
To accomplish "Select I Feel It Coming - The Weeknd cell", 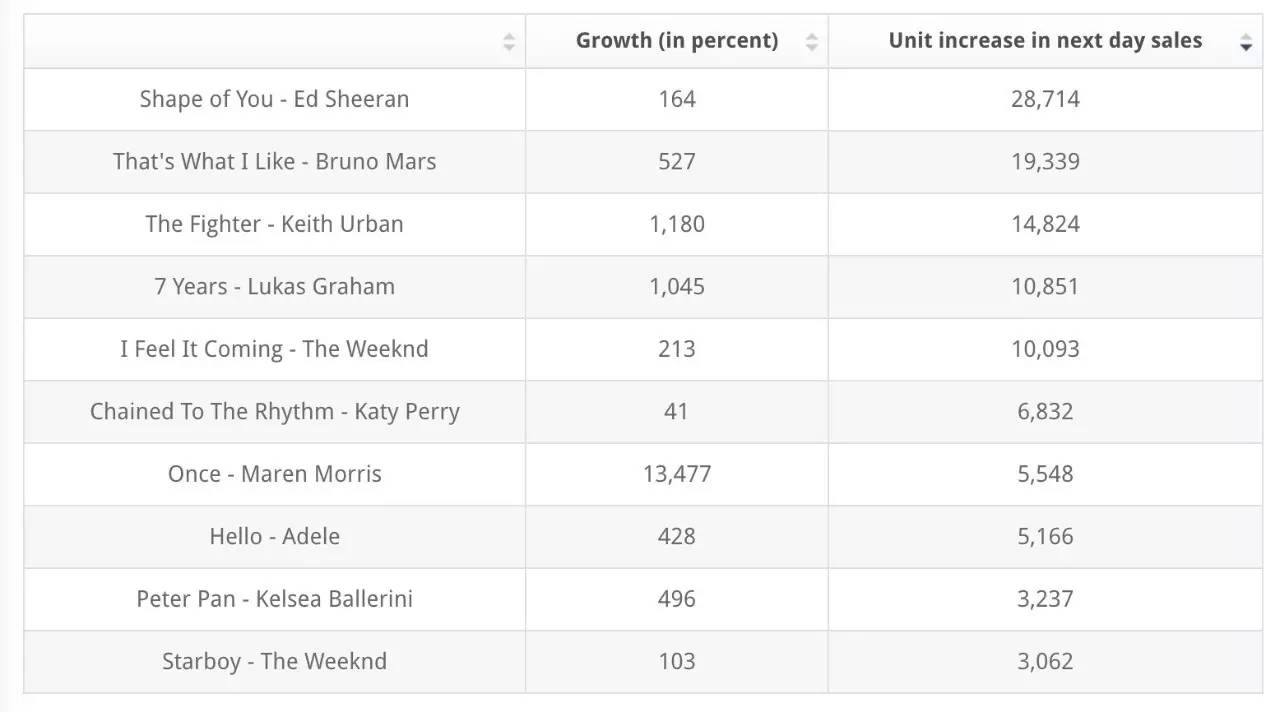I will pyautogui.click(x=274, y=349).
